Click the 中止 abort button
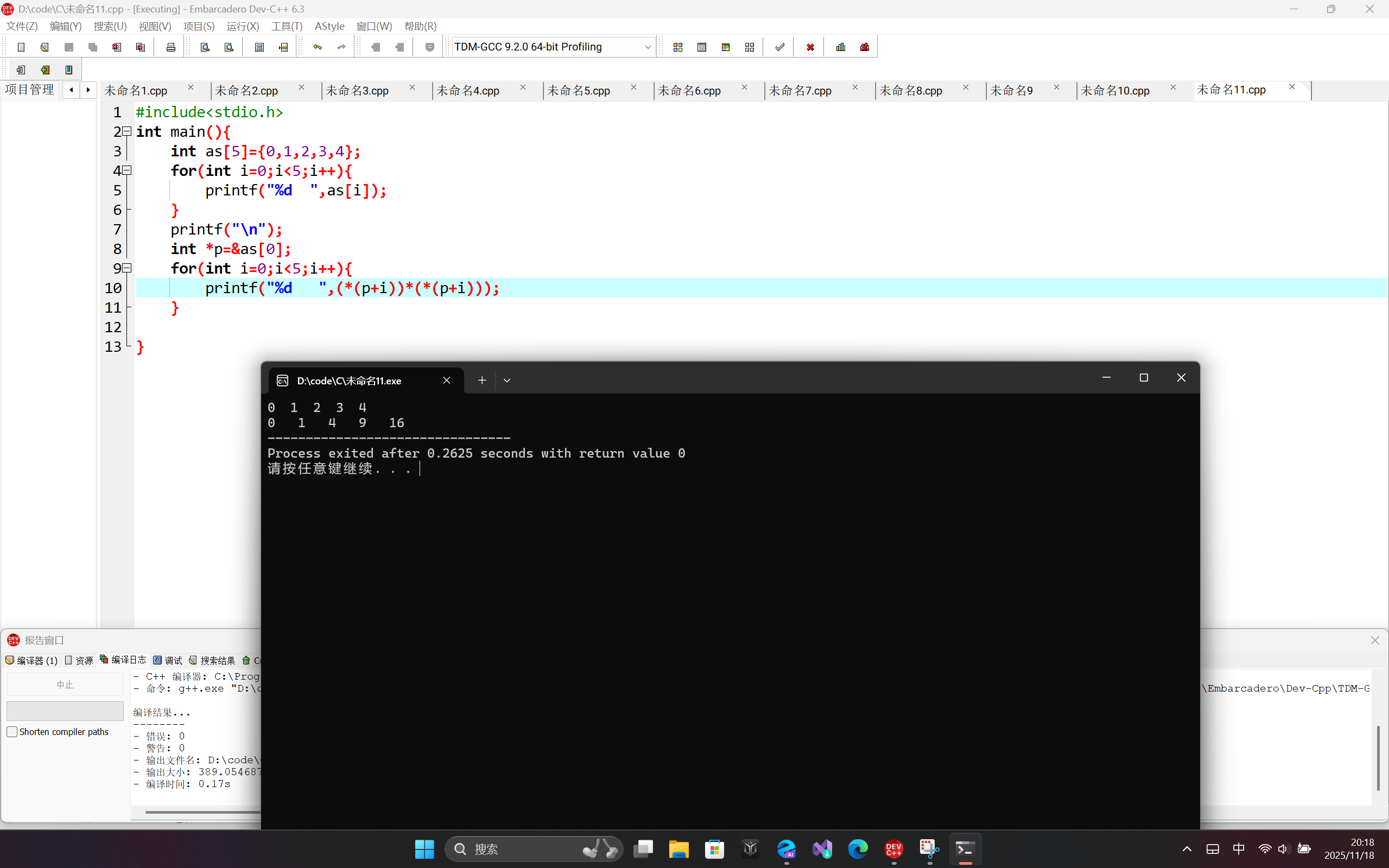This screenshot has width=1389, height=868. click(65, 685)
